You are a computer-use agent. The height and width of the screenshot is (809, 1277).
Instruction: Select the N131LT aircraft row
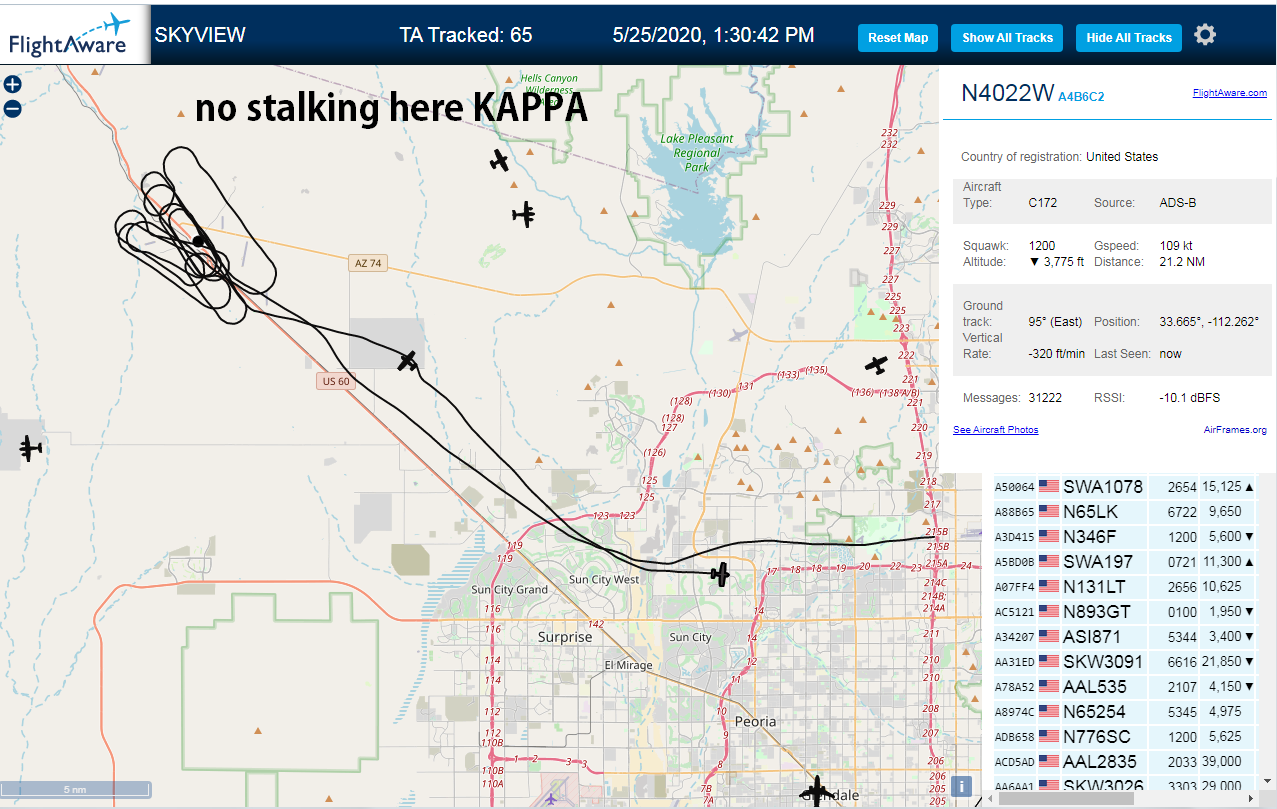pyautogui.click(x=1124, y=587)
